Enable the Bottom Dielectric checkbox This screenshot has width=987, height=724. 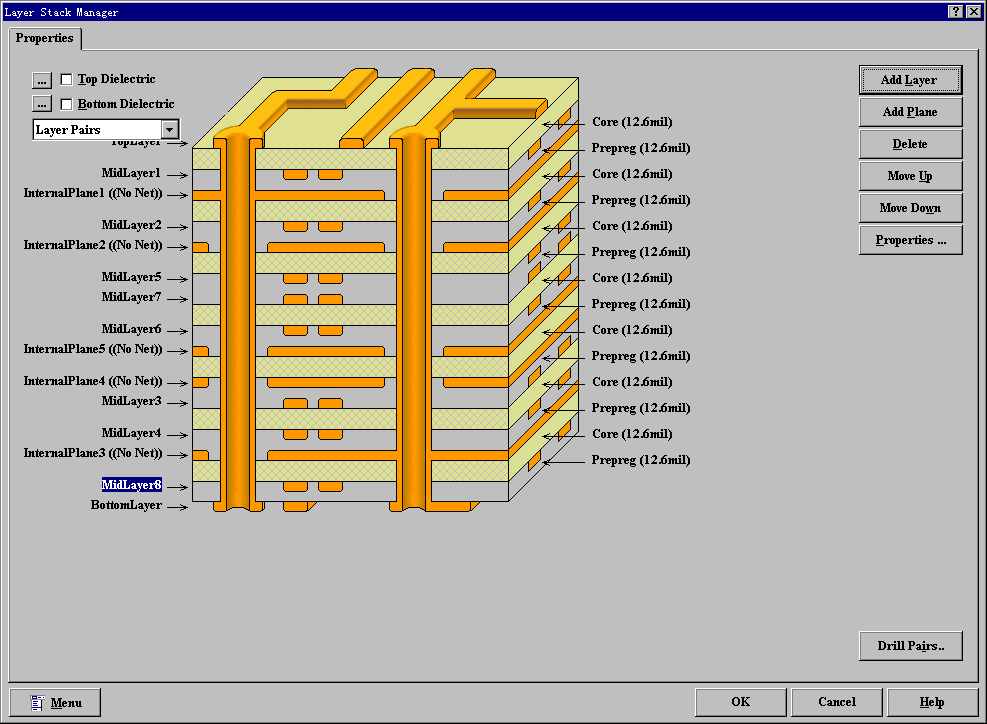[67, 104]
